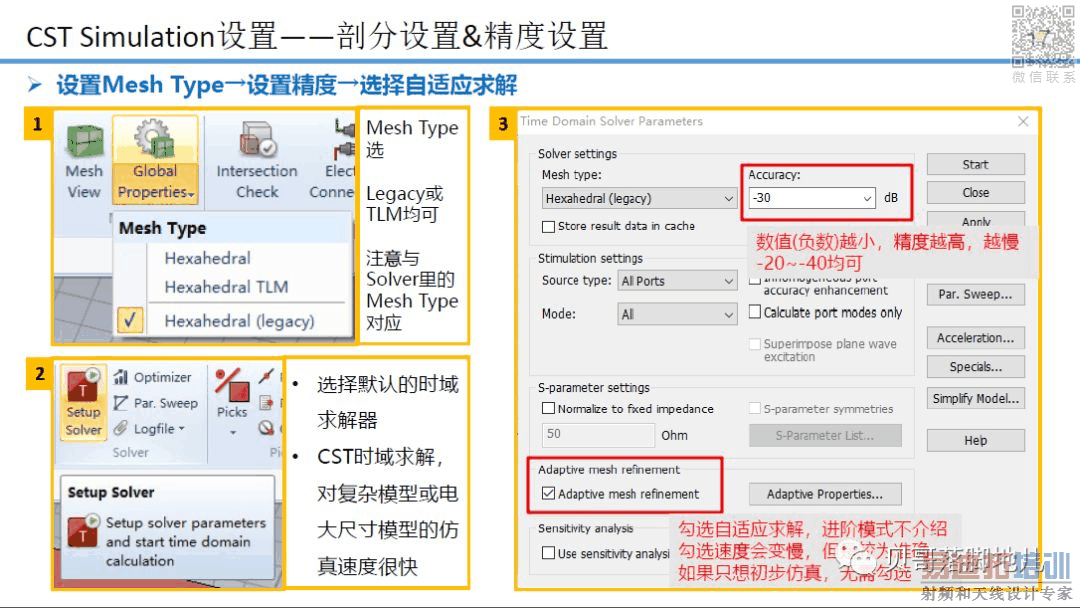This screenshot has height=608, width=1080.
Task: Open the Acceleration settings
Action: [975, 337]
